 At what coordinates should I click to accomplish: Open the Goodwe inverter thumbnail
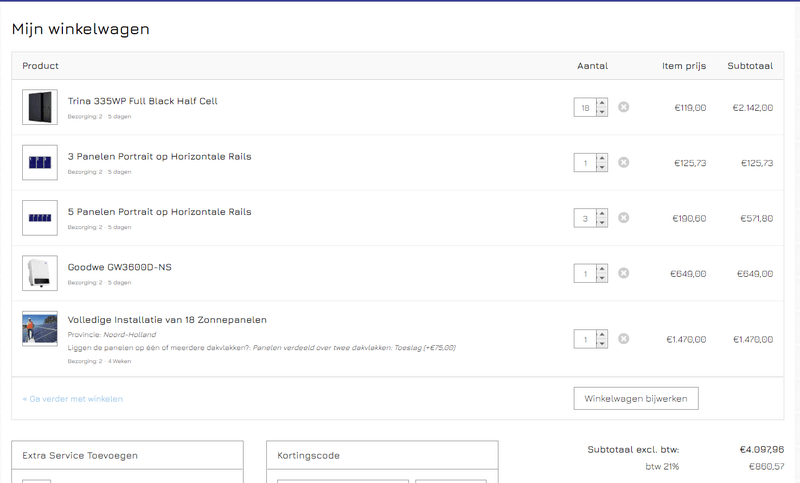click(40, 273)
